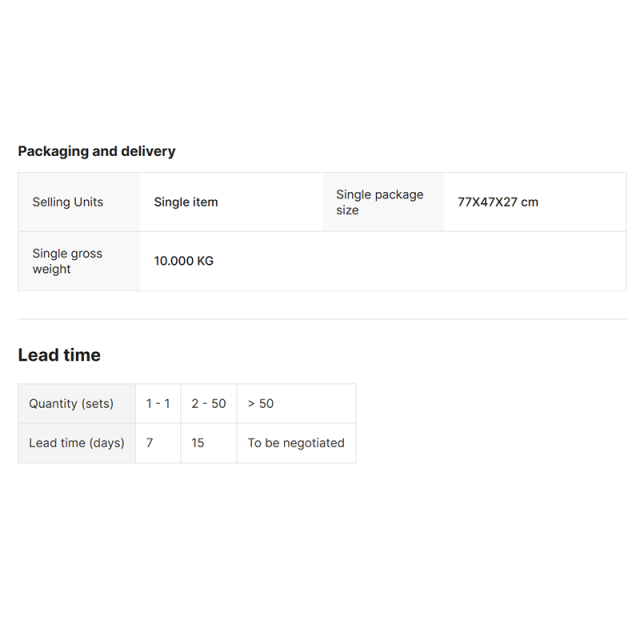Image resolution: width=640 pixels, height=640 pixels.
Task: Click the To be negotiated cell
Action: pos(296,443)
